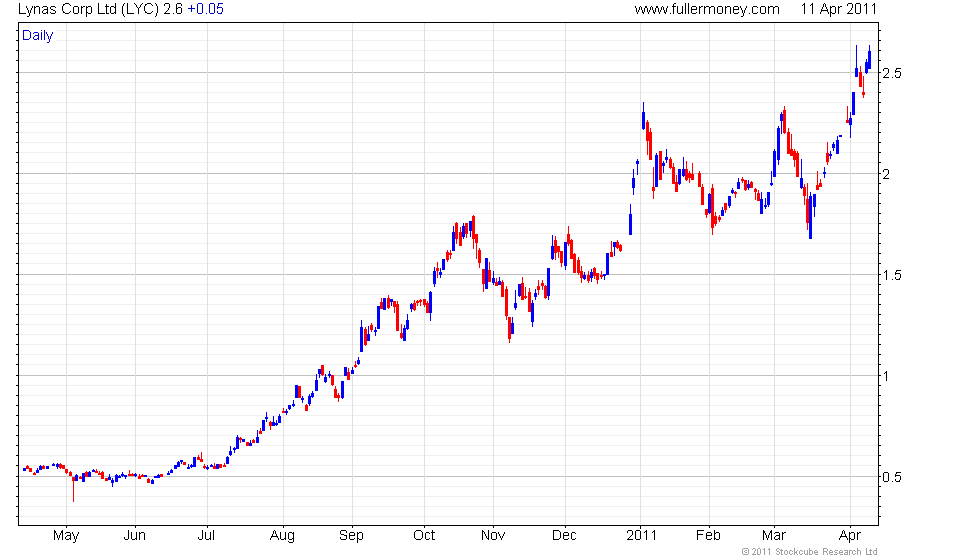Click the '2011 Stockcube Research Ltd' copyright text
The width and height of the screenshot is (960, 560).
pyautogui.click(x=809, y=552)
